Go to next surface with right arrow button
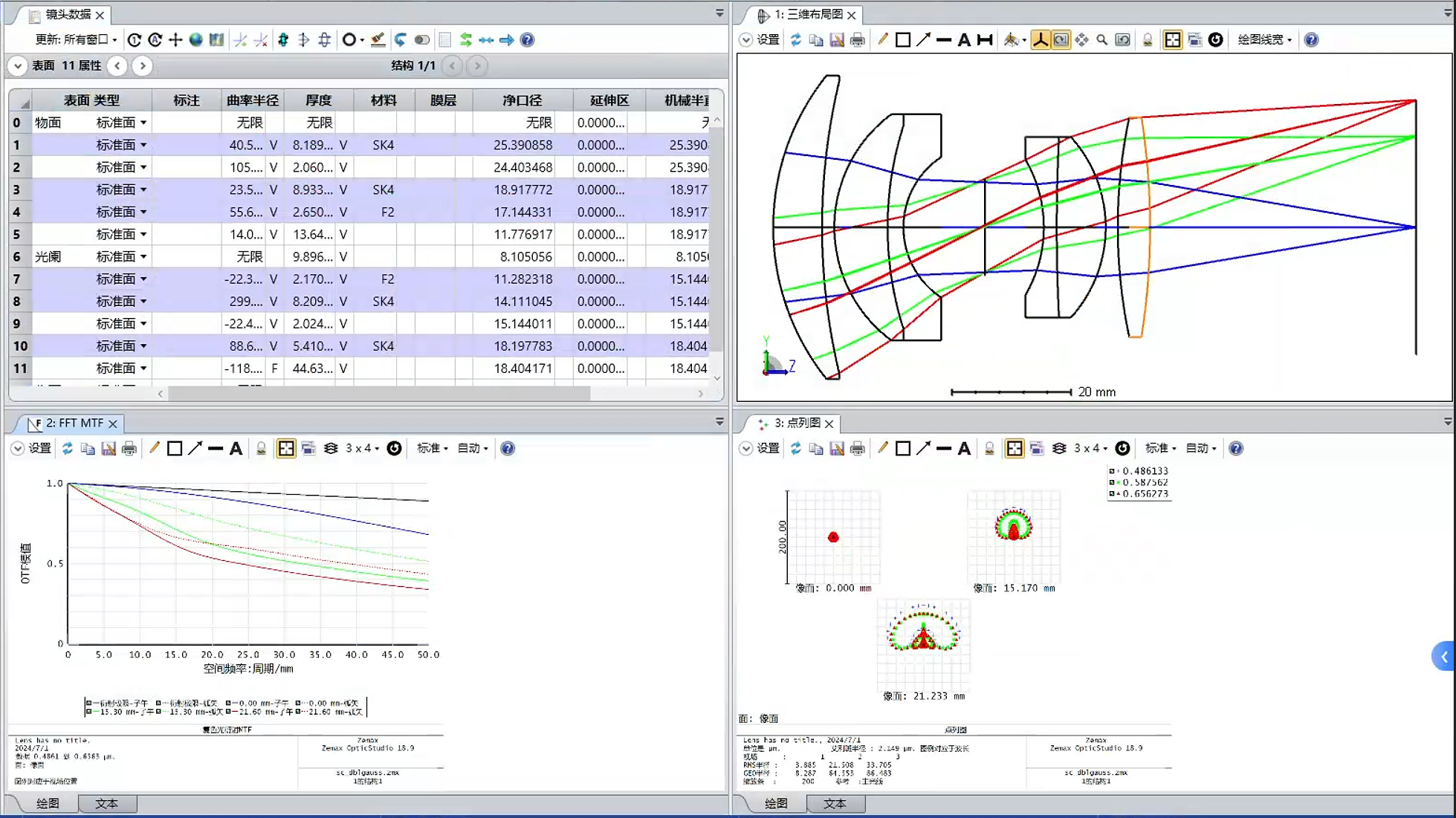 [x=143, y=66]
